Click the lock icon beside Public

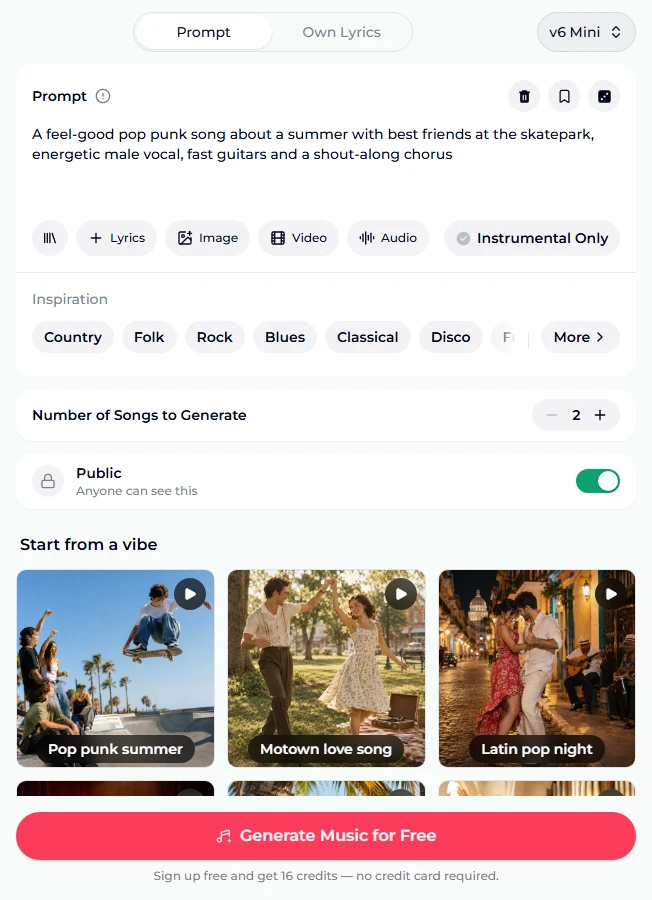tap(48, 481)
